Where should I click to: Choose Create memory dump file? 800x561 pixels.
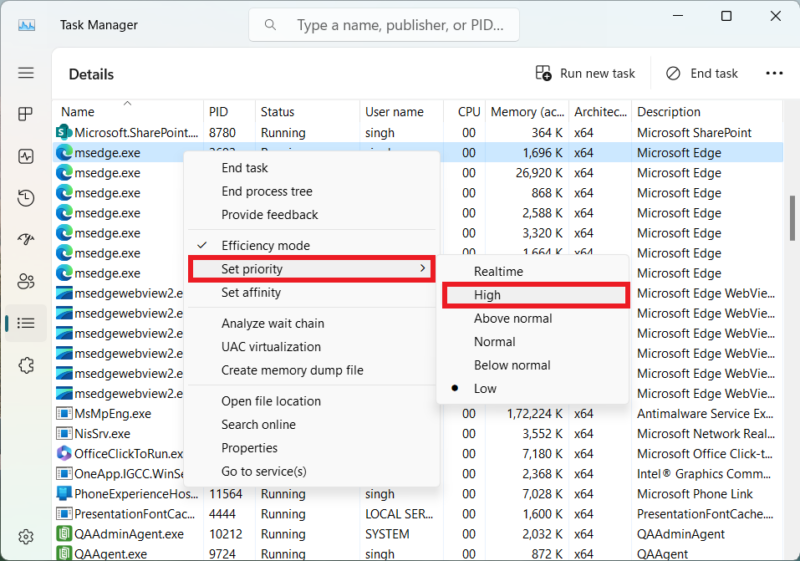click(x=311, y=370)
